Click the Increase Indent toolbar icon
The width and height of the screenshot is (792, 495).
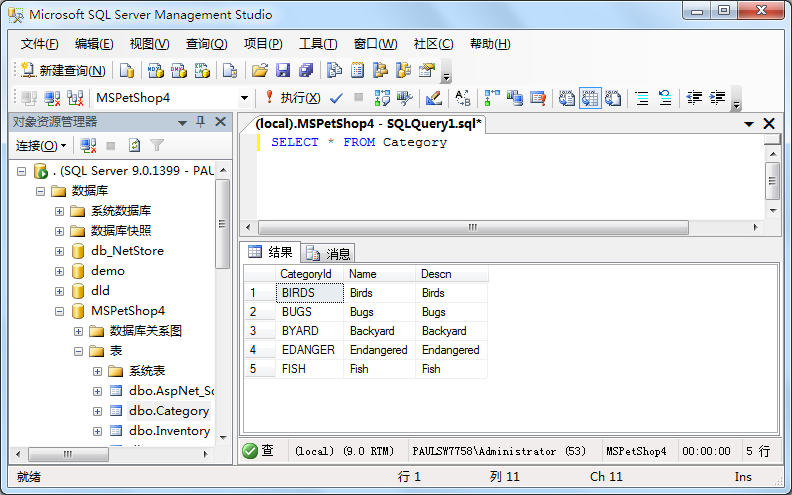pyautogui.click(x=718, y=98)
